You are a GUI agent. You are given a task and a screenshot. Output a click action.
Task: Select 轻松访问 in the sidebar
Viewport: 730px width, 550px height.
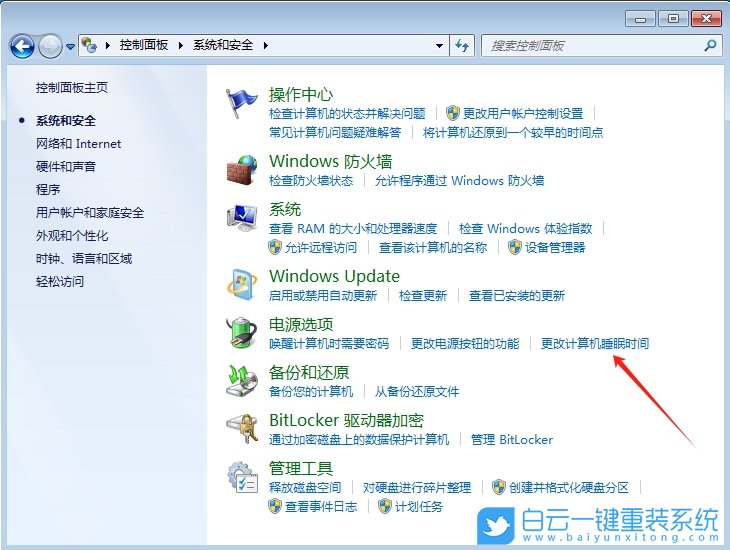[60, 281]
